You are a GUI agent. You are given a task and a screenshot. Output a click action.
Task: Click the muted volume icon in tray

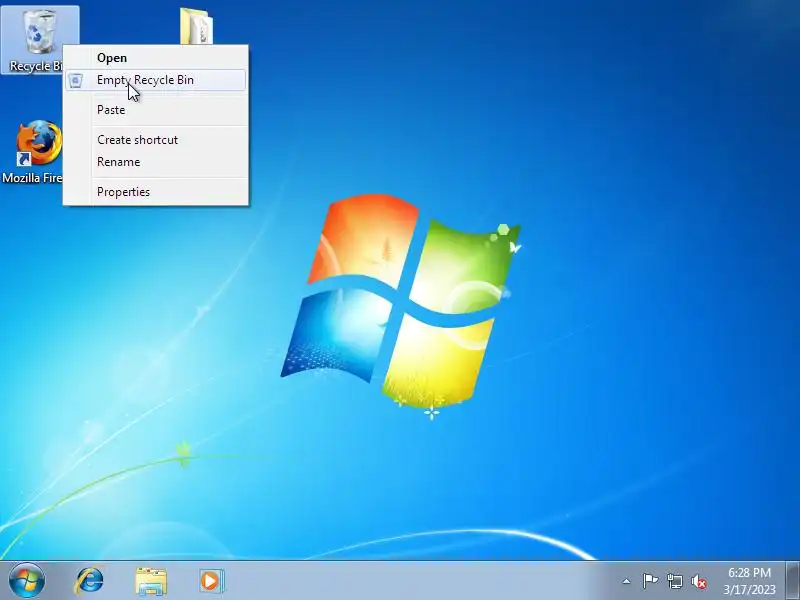(x=699, y=582)
